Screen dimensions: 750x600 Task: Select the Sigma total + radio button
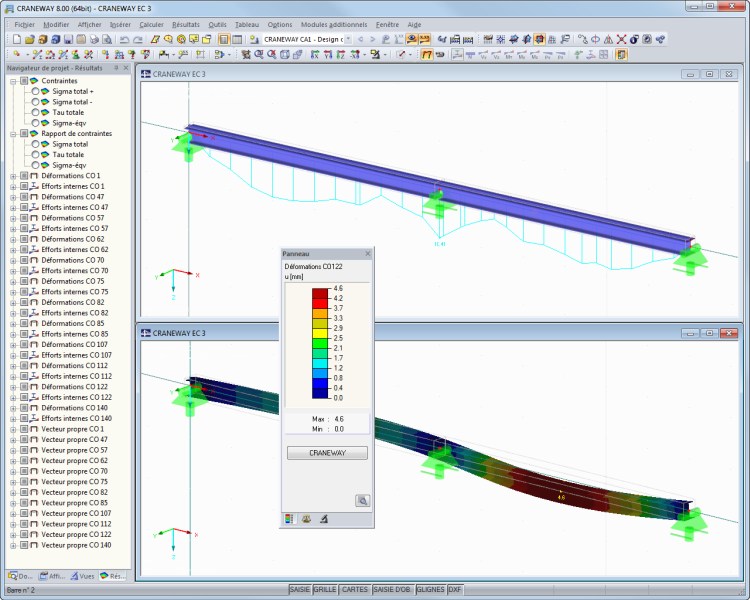pos(35,91)
